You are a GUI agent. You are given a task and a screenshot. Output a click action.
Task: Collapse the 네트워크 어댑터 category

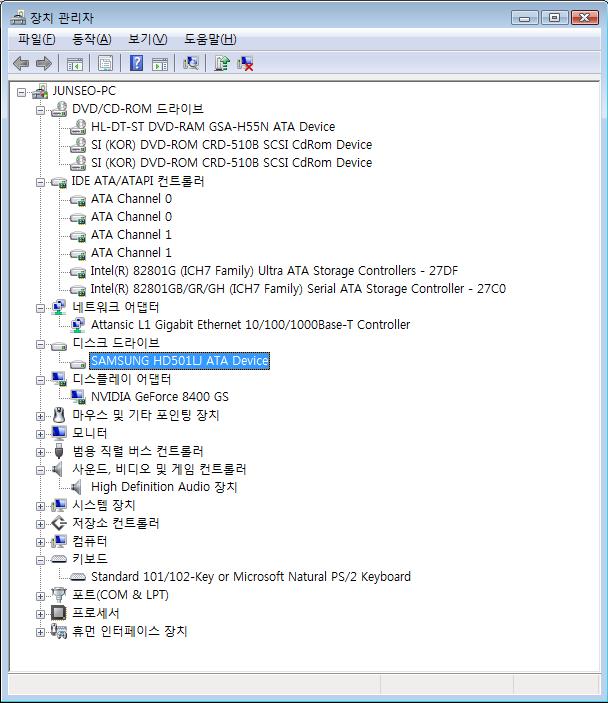coord(40,308)
